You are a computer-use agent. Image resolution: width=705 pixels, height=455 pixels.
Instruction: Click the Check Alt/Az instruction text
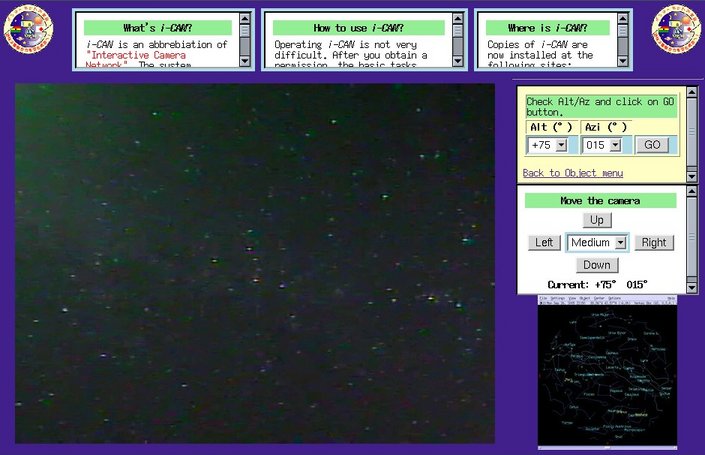(x=601, y=107)
